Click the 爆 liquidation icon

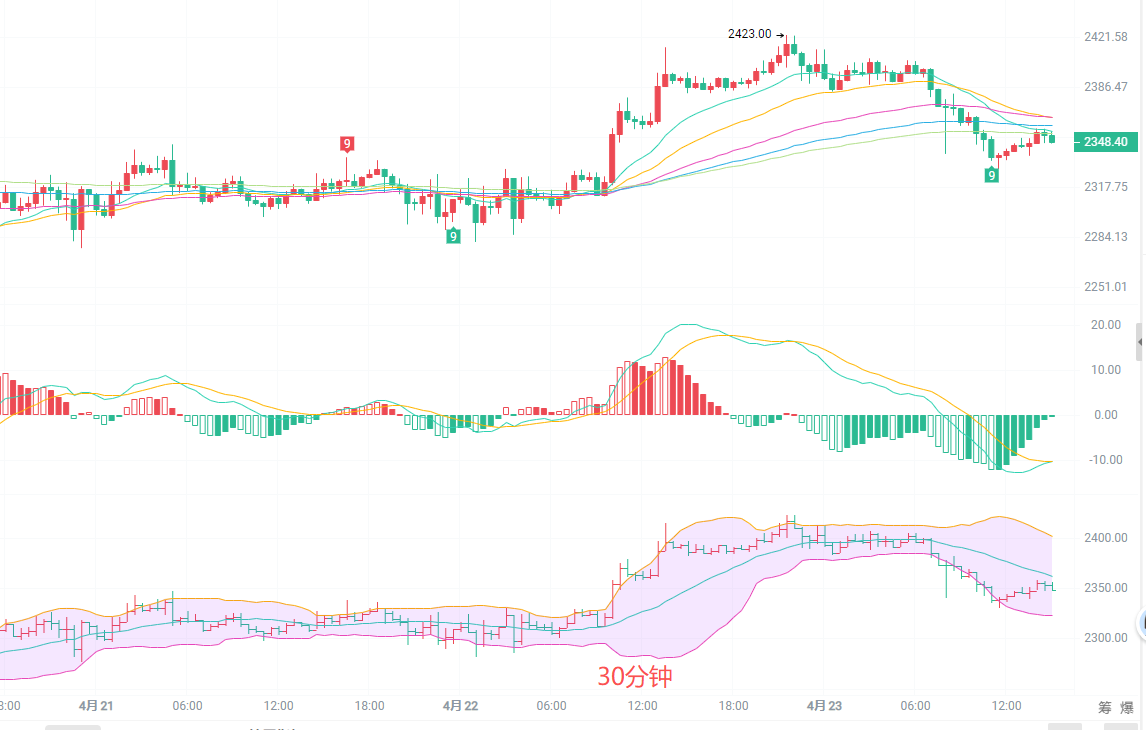[1127, 707]
